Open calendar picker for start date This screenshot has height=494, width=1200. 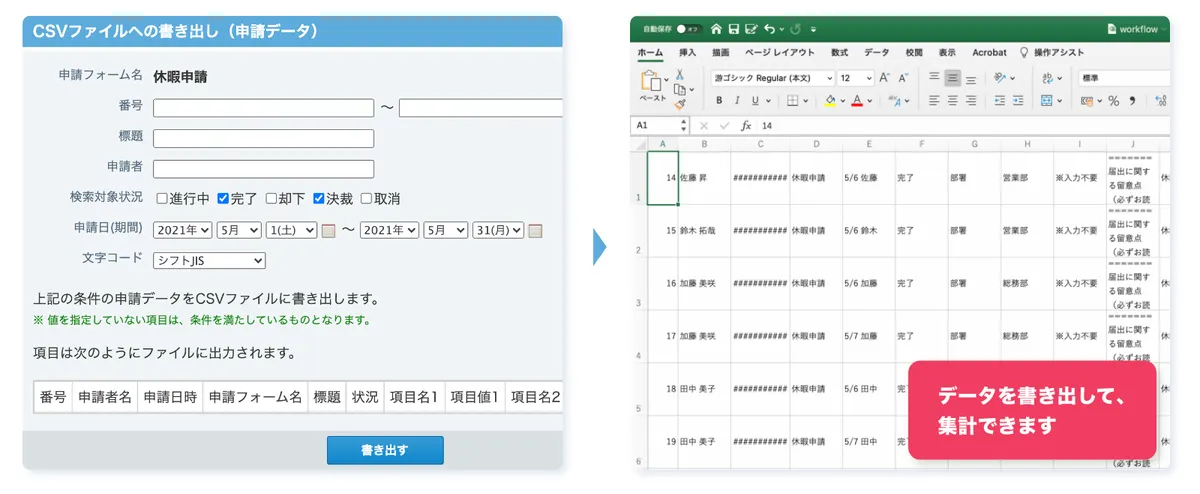(x=328, y=231)
